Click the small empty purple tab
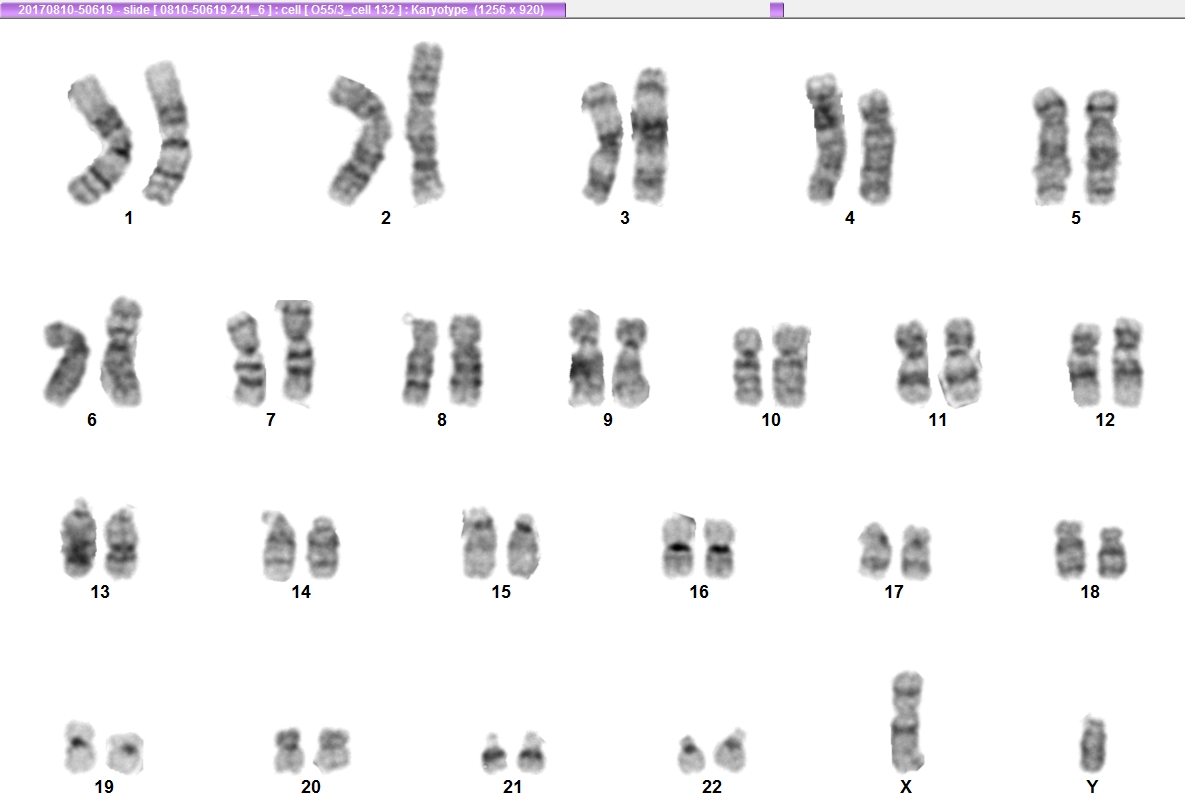Image resolution: width=1185 pixels, height=806 pixels. tap(777, 10)
